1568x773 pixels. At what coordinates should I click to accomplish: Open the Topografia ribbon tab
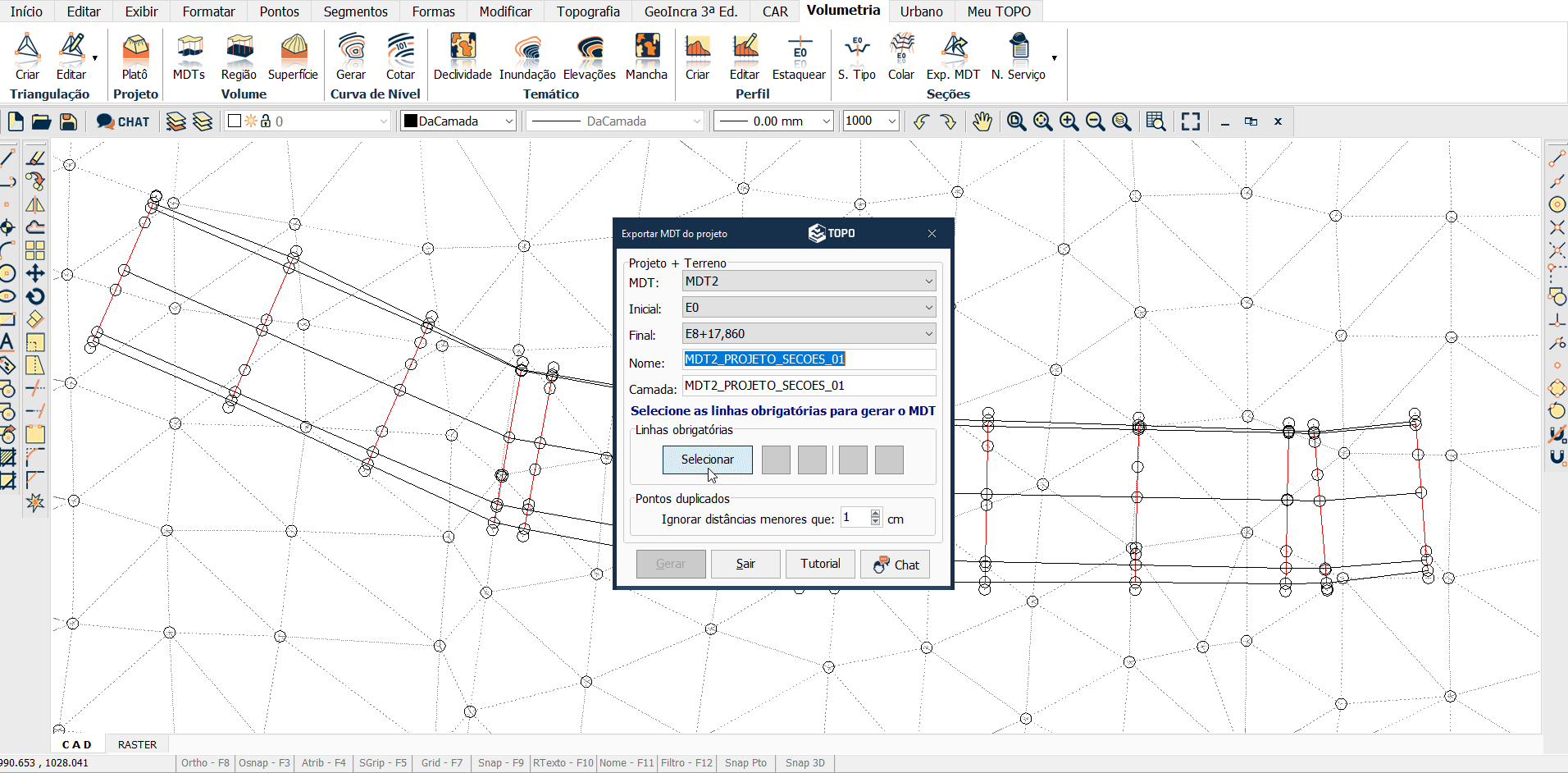588,11
